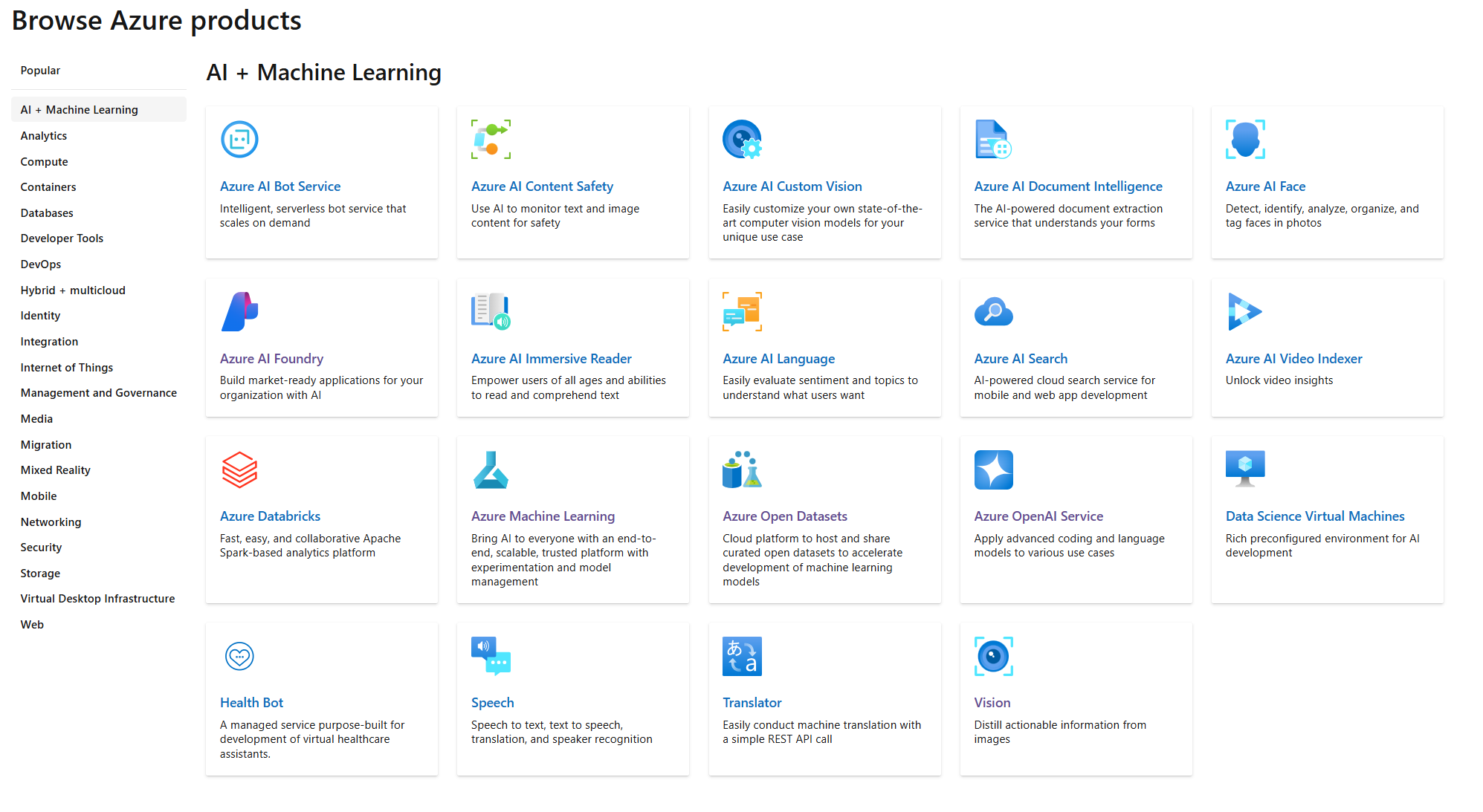Screen dimensions: 1483x812
Task: Open the Internet of Things category
Action: click(67, 368)
